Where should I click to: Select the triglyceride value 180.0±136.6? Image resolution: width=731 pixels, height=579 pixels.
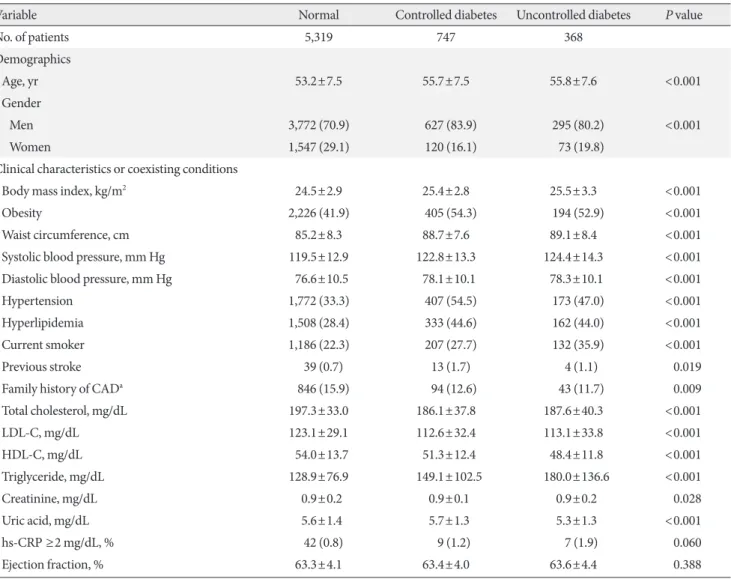click(576, 477)
